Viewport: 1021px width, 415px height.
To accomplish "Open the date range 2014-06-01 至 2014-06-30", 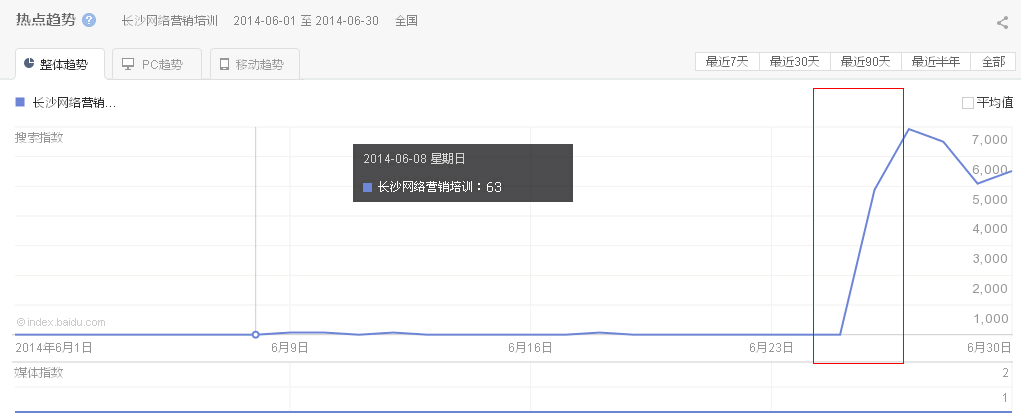I will [x=305, y=21].
